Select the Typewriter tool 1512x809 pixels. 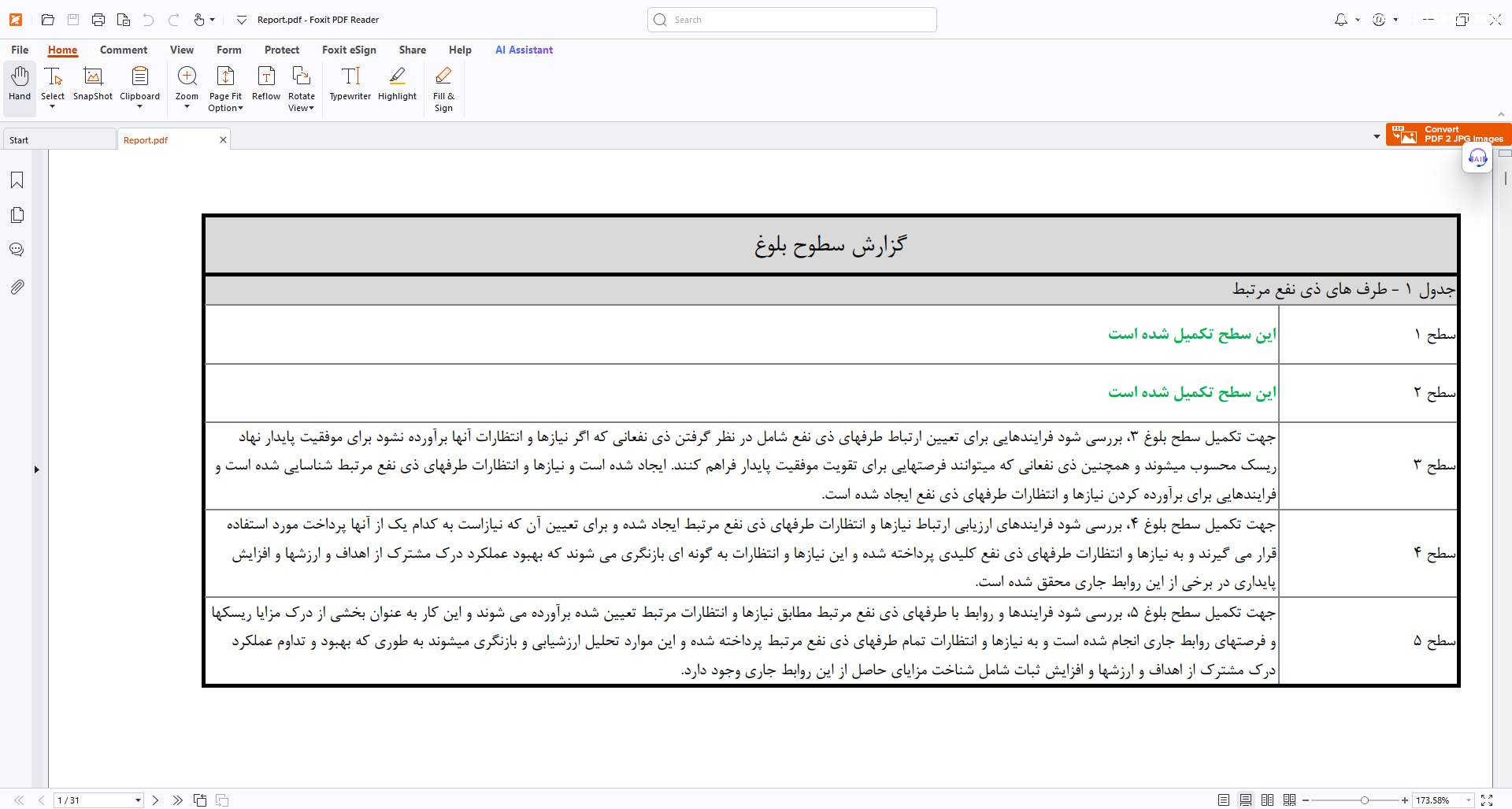pos(350,83)
